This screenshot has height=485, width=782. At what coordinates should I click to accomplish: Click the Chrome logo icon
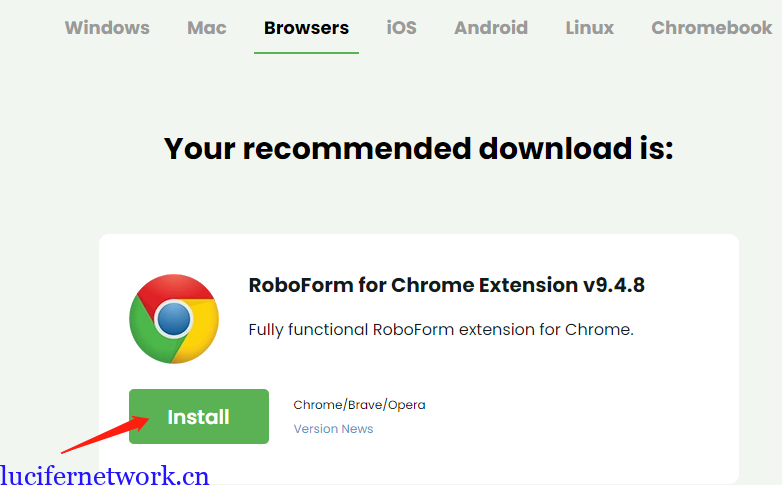click(174, 318)
